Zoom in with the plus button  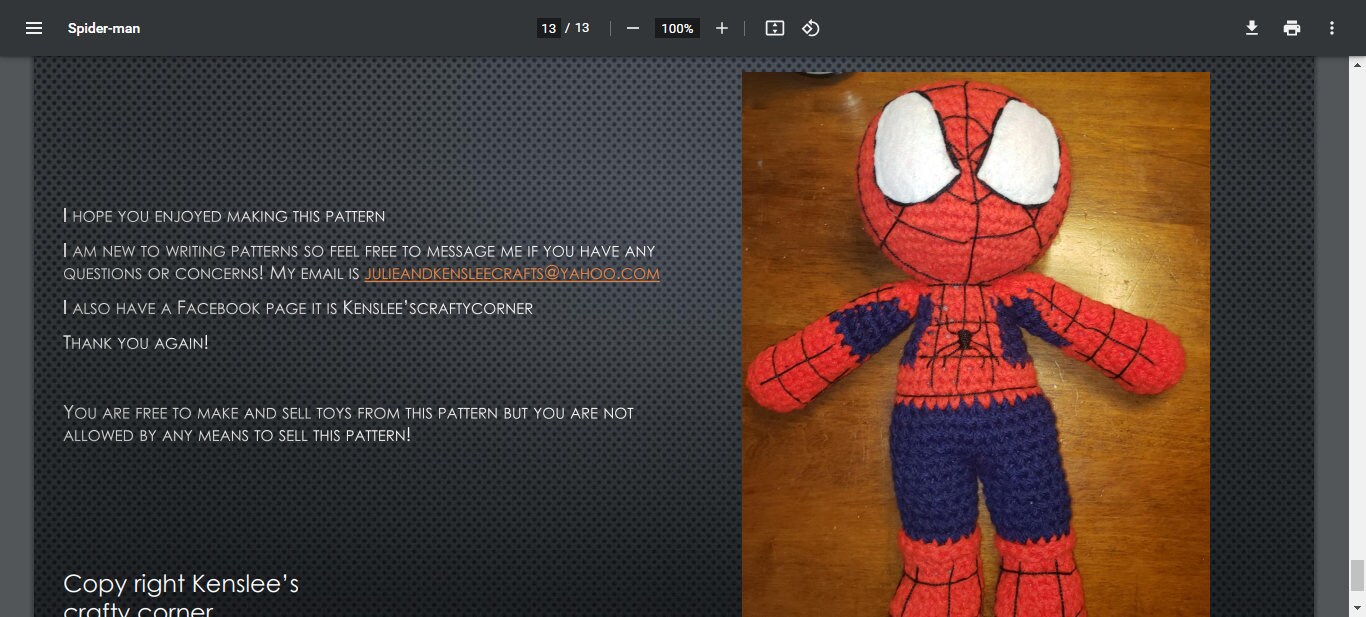pyautogui.click(x=722, y=28)
